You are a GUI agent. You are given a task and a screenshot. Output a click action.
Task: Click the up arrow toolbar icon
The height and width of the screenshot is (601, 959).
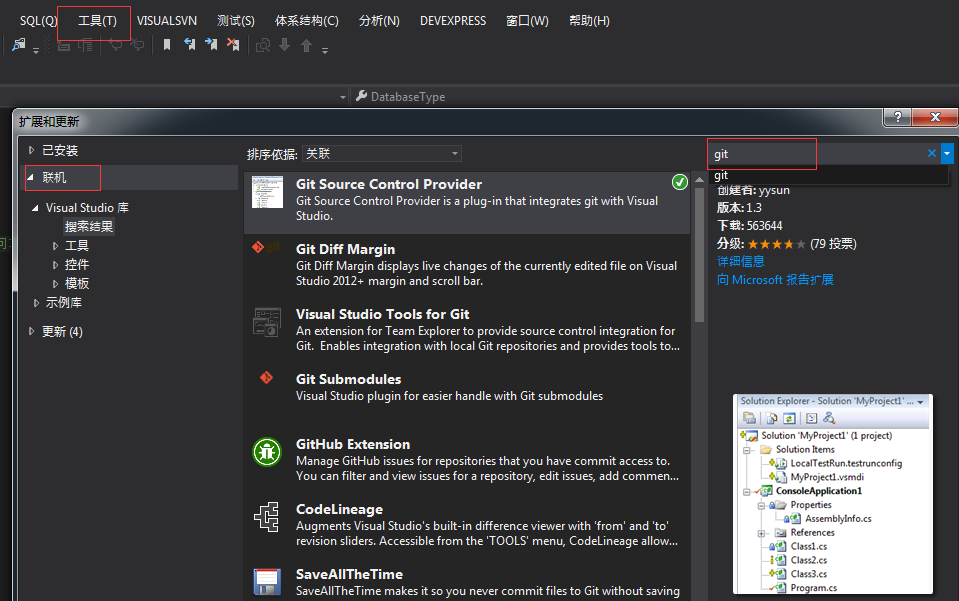(306, 45)
